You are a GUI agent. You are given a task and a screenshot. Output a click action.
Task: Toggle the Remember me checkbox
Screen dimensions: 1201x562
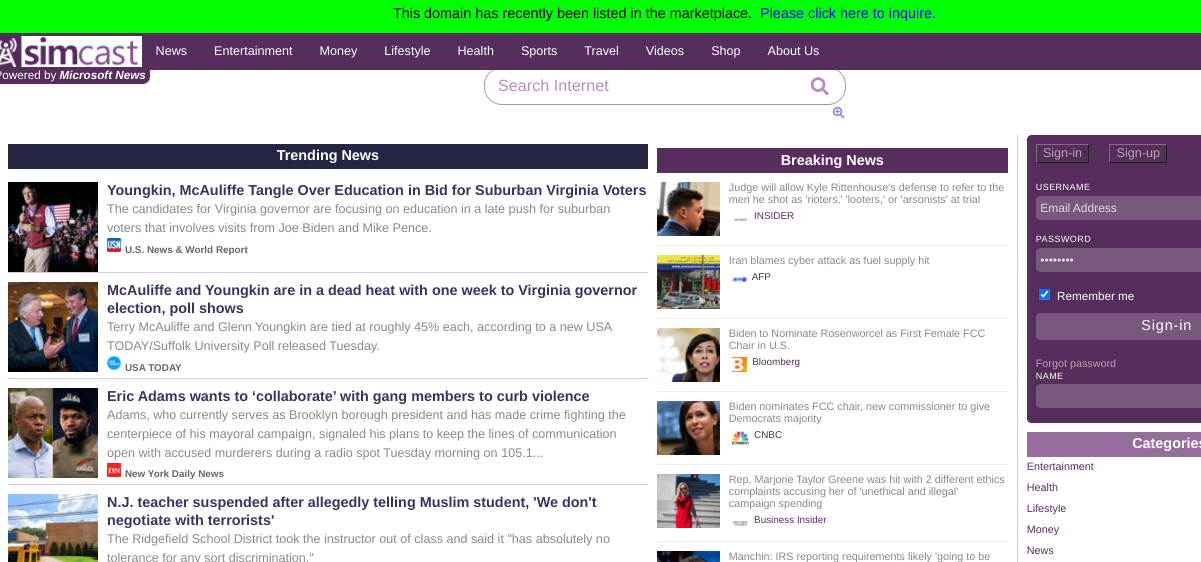point(1045,295)
